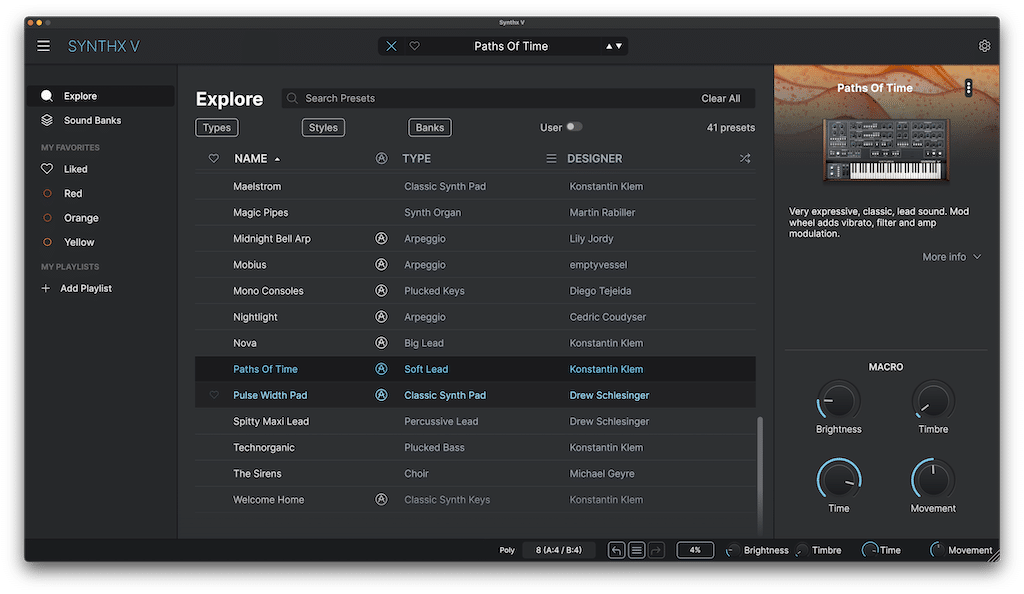
Task: Open the Paths Of Time preset name selector
Action: [511, 46]
